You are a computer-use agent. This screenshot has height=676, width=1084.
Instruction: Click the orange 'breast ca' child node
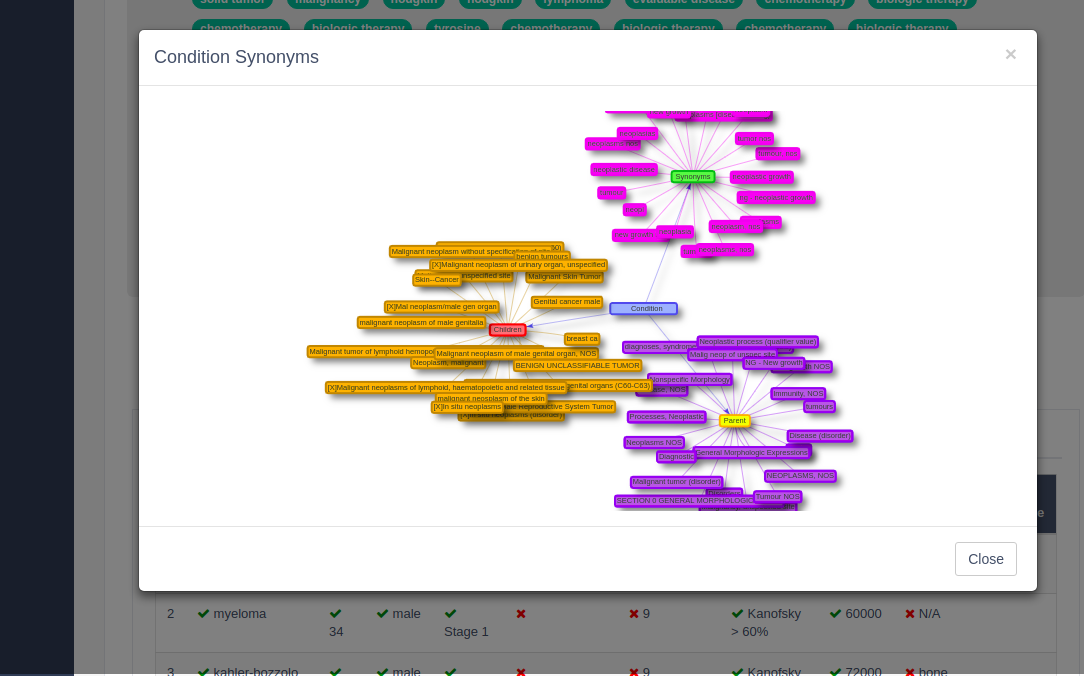[x=581, y=339]
